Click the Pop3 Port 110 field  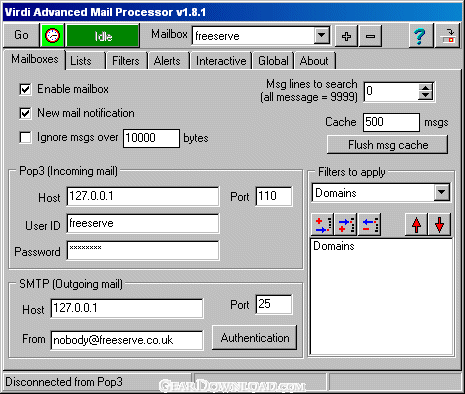(x=274, y=196)
